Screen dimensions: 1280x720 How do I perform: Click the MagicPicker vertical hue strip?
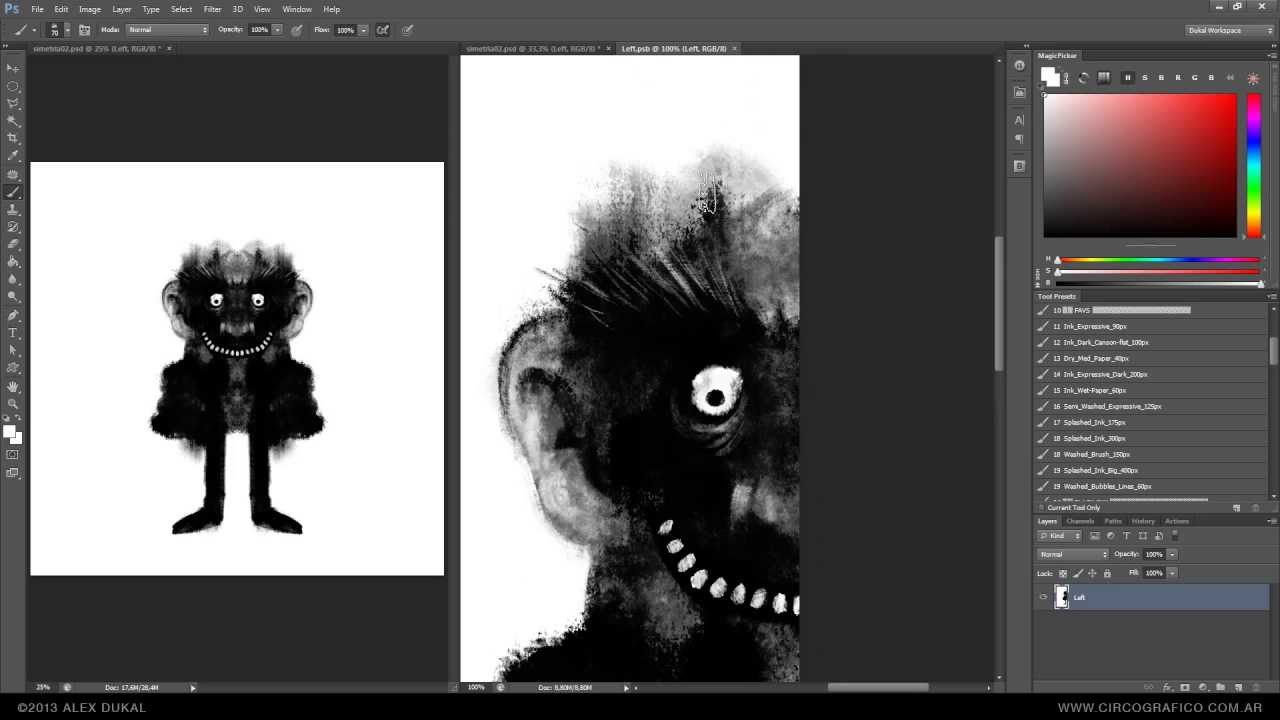point(1253,166)
